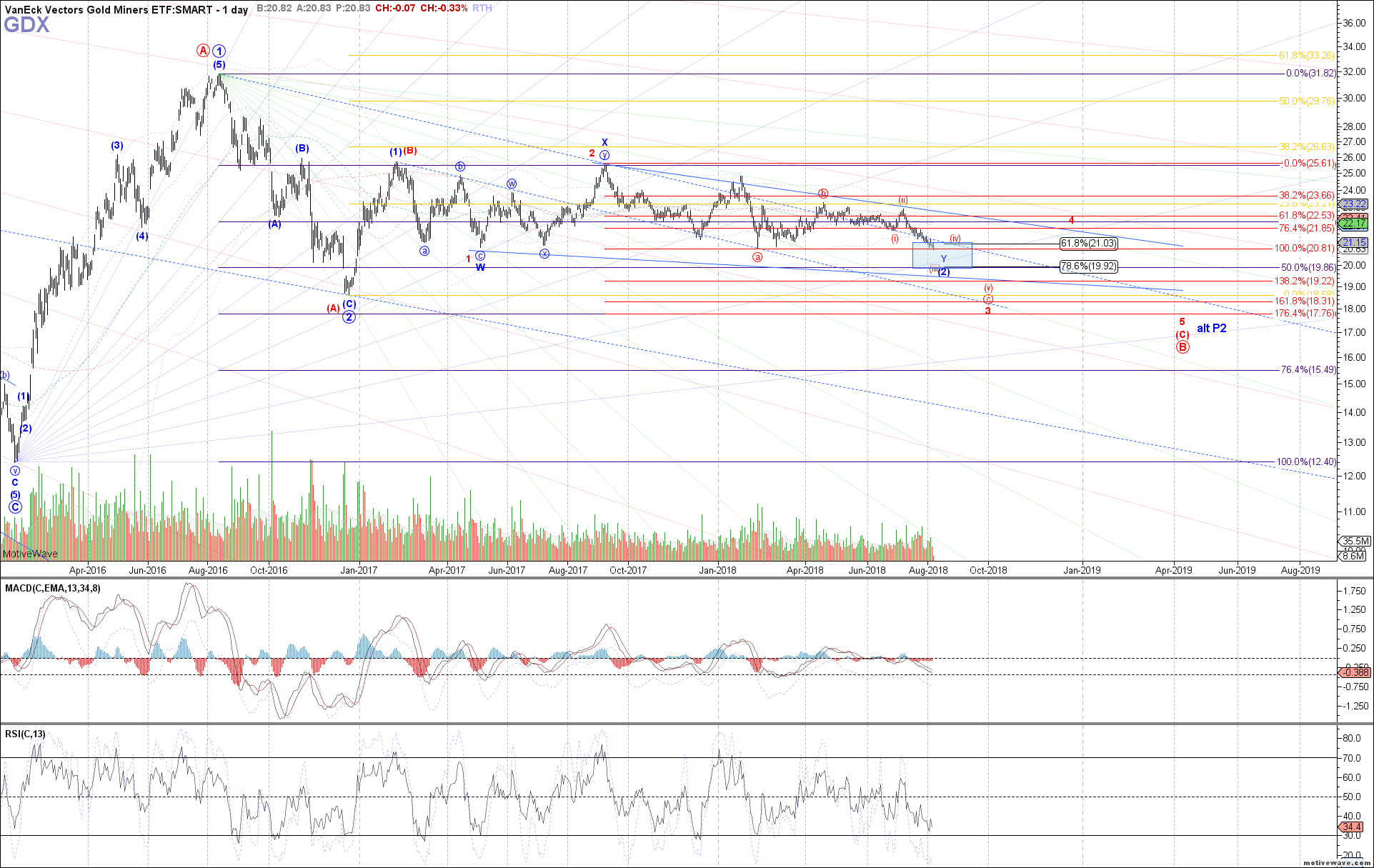Select the -0.388 MACD value tag
Screen dimensions: 1374x868
[x=1355, y=672]
